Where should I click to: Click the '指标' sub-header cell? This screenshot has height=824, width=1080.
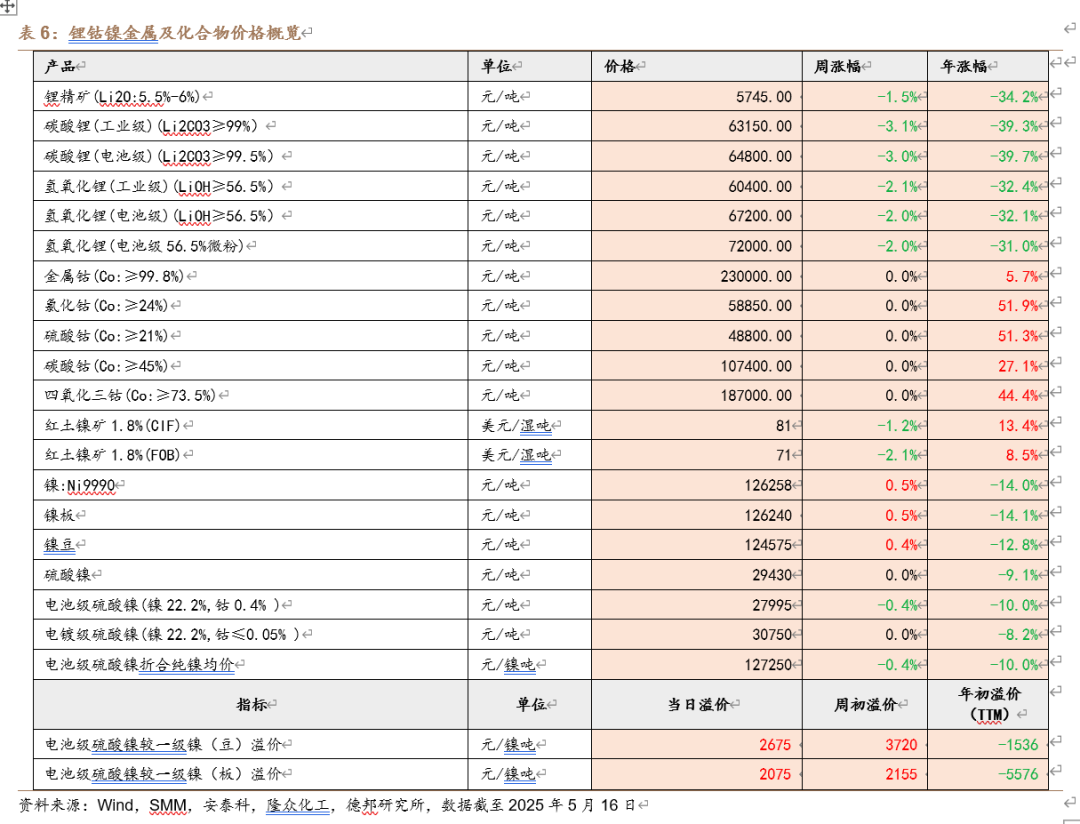tap(251, 705)
